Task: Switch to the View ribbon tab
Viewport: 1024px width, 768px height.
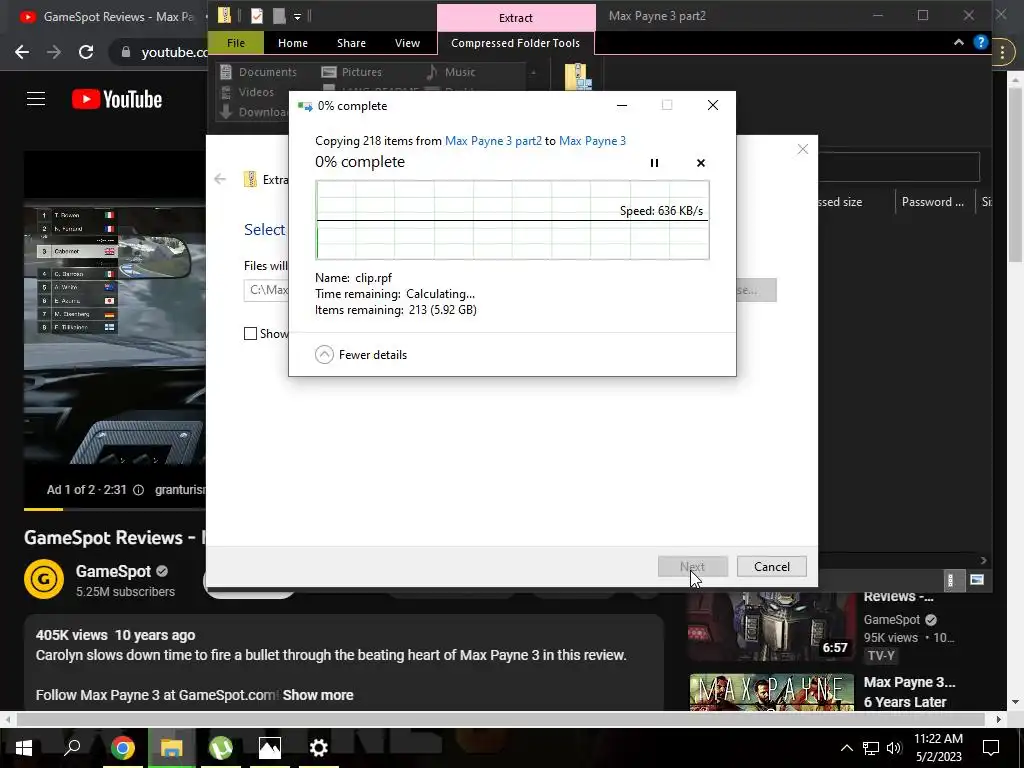Action: [408, 43]
